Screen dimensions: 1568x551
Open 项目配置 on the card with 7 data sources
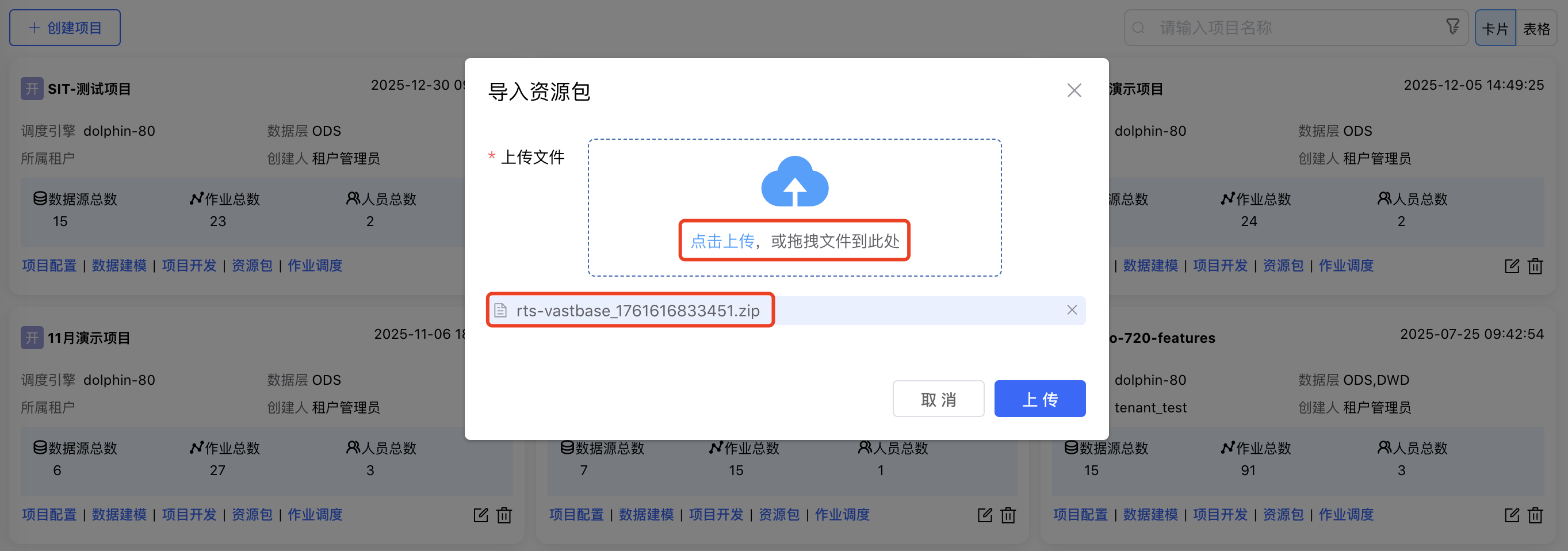coord(576,514)
